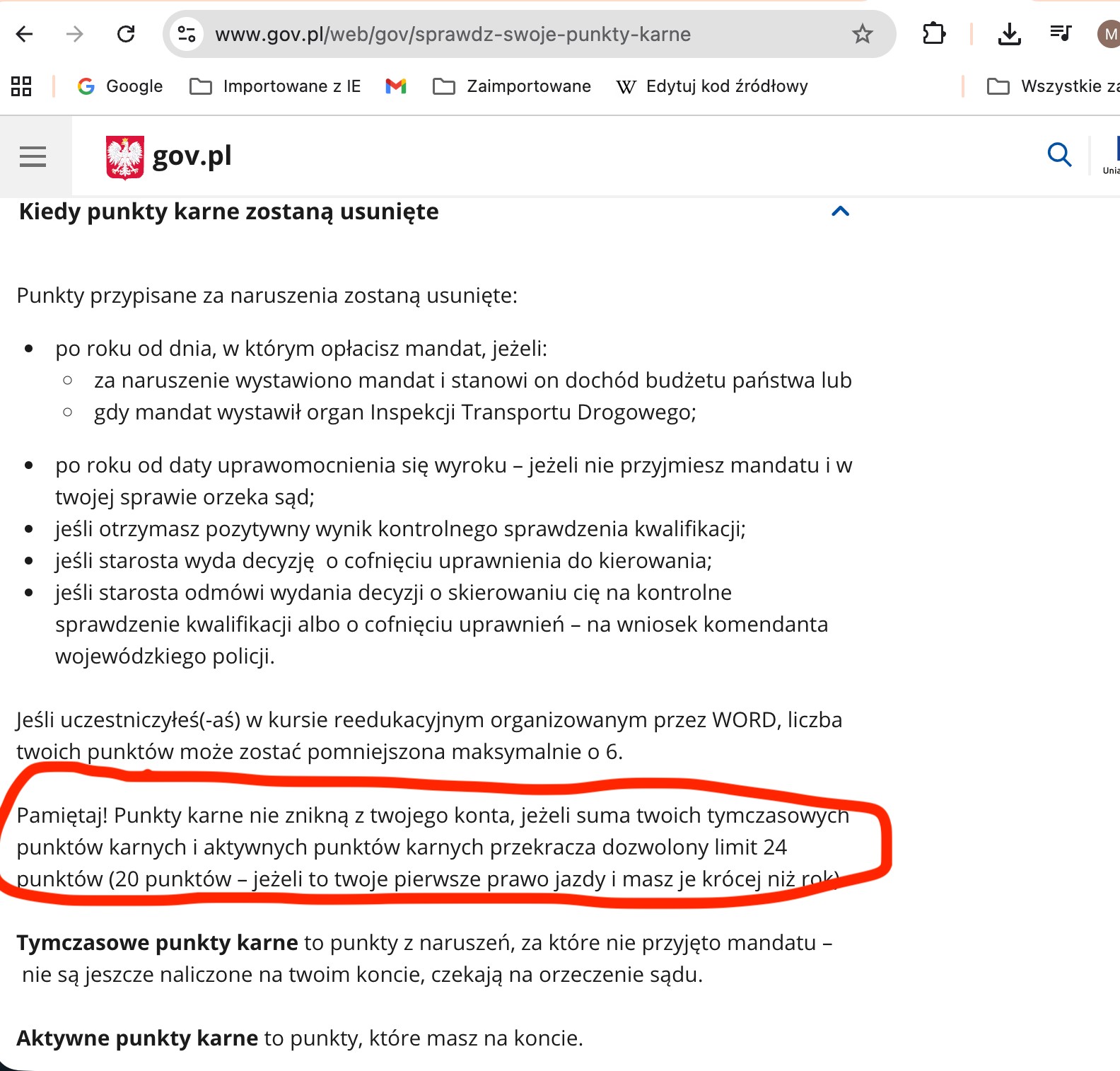1120x1071 pixels.
Task: Click the Polish eagle emblem logo
Action: click(x=125, y=157)
